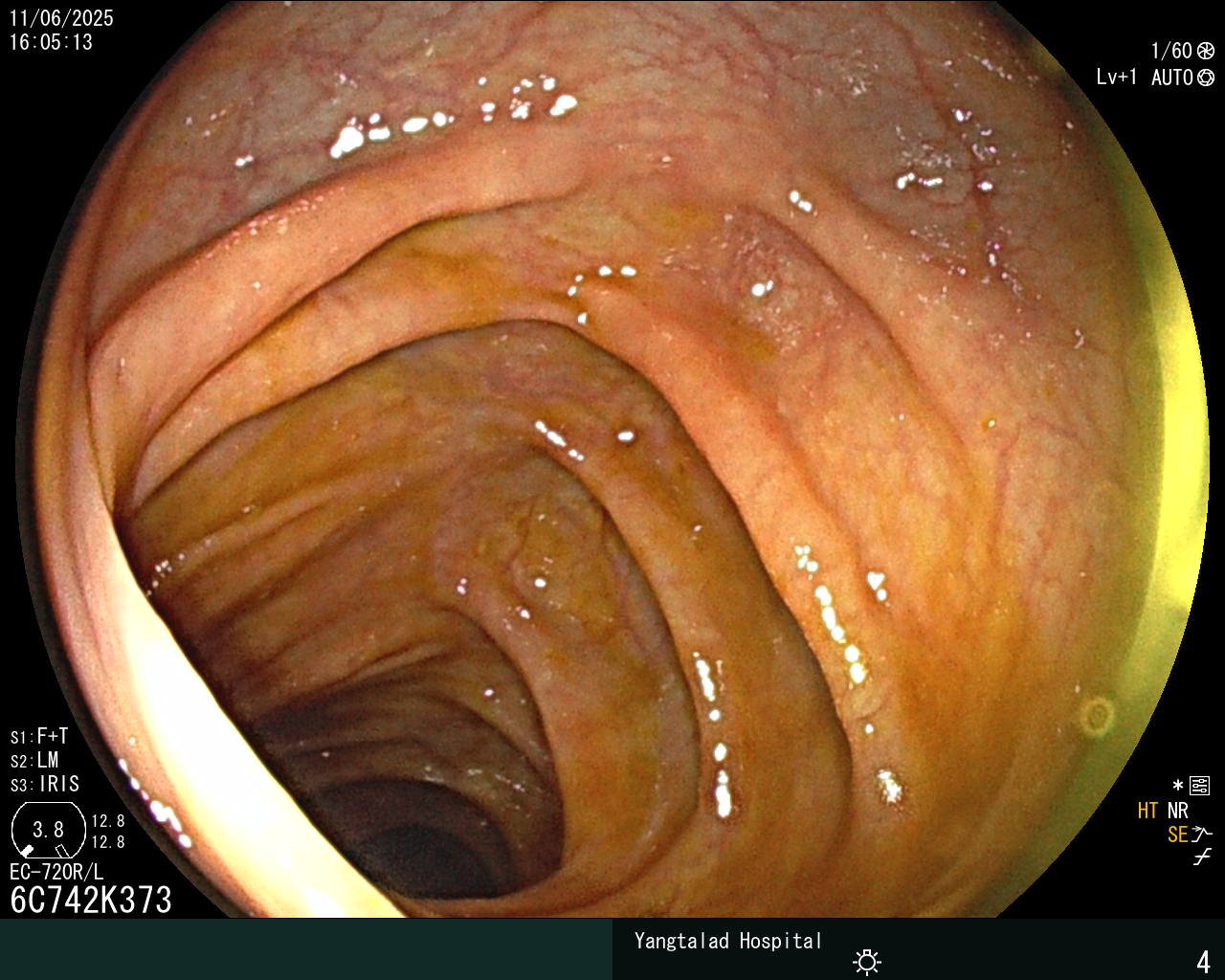Click the crossed step icon below SE

point(1202,857)
